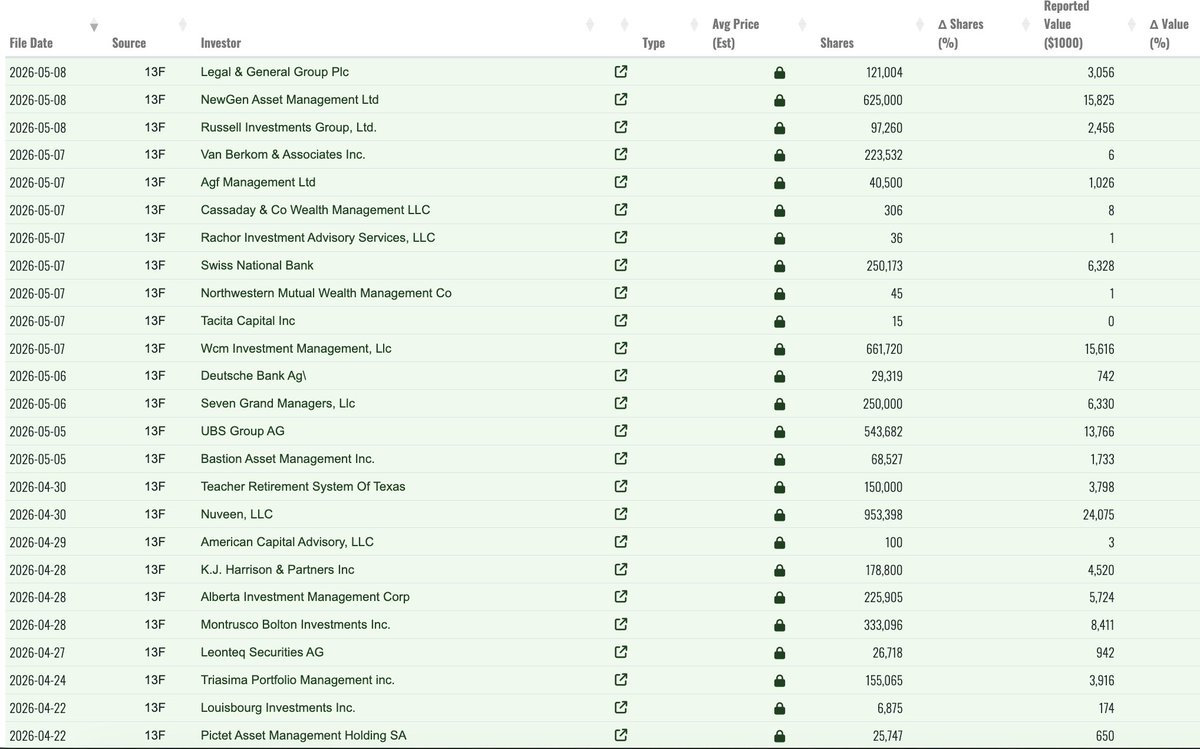Screen dimensions: 1200x749
Task: Open external link icon for Van Berkom & Associates
Action: coord(621,155)
